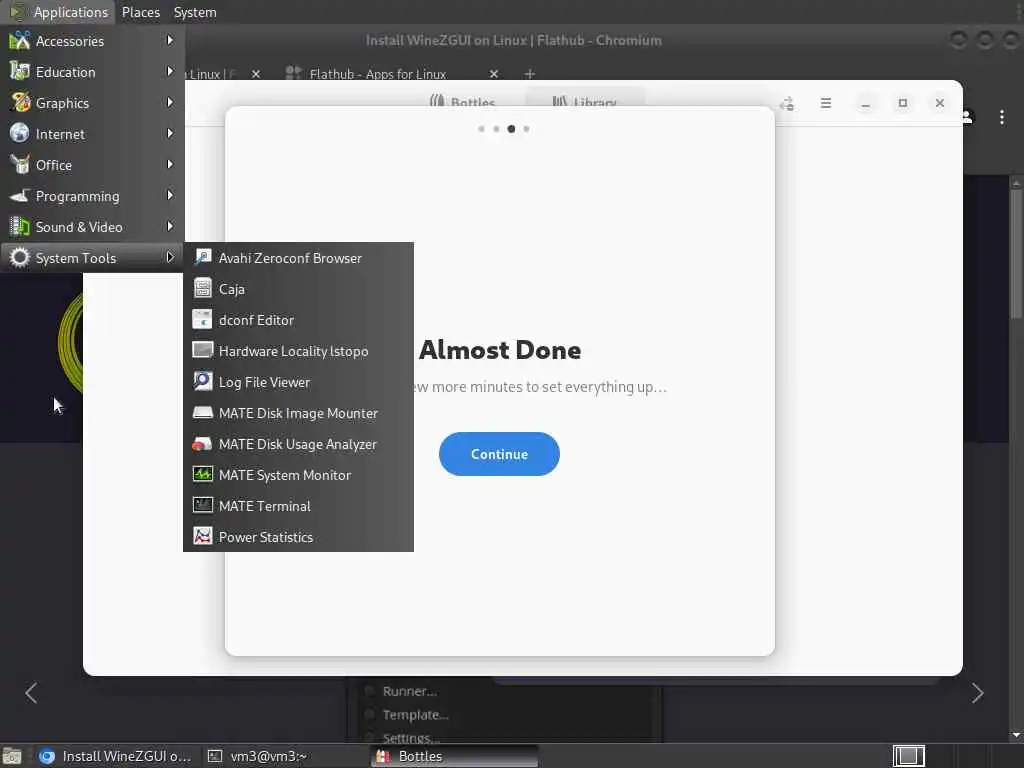The height and width of the screenshot is (768, 1024).
Task: Open the Office menu category
Action: [92, 165]
